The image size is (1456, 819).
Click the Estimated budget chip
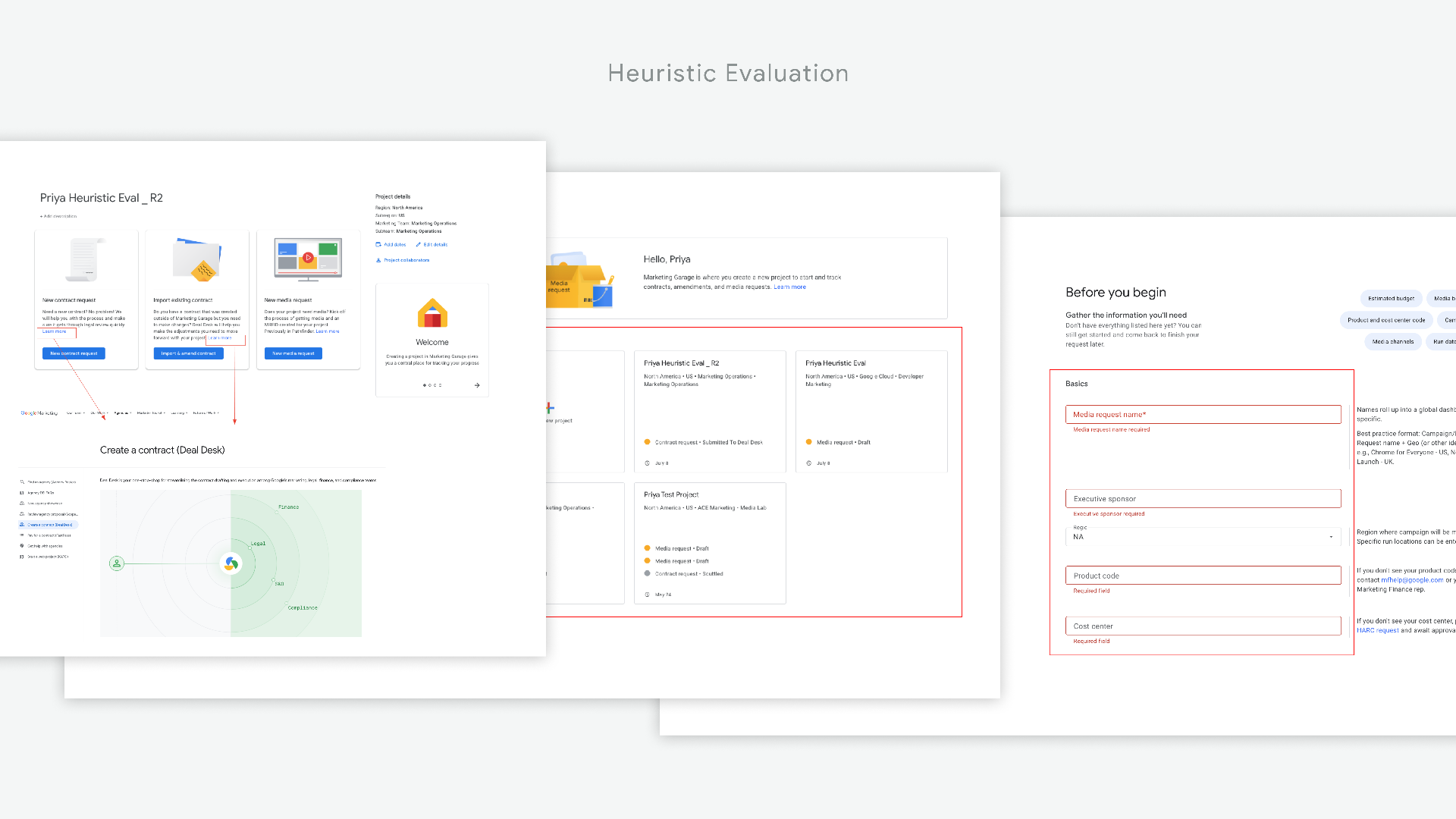1391,298
